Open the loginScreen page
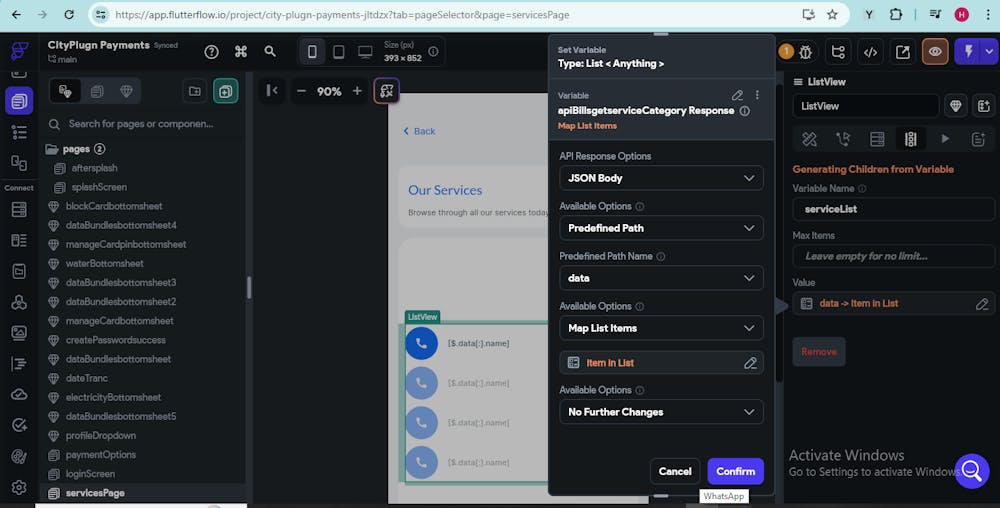The width and height of the screenshot is (1000, 508). [x=90, y=474]
